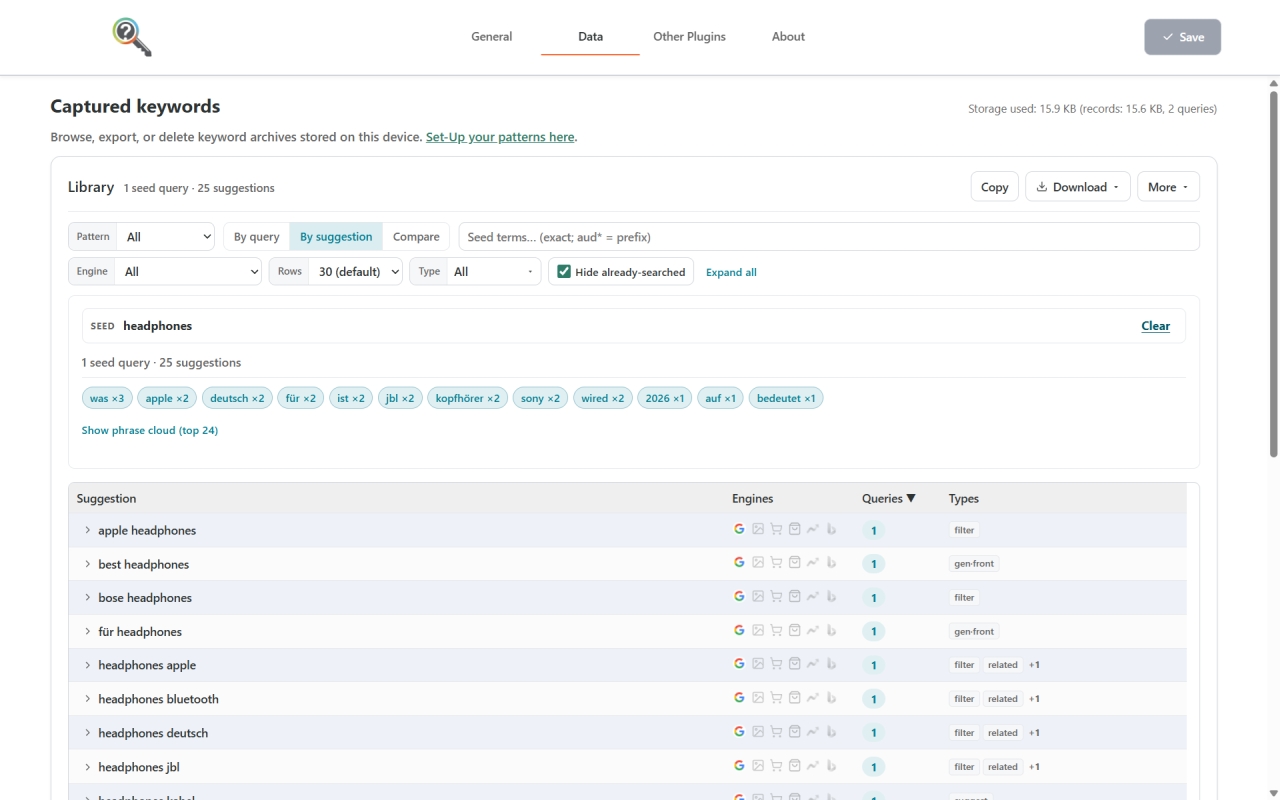
Task: Click the Queries column sort arrow
Action: [911, 498]
